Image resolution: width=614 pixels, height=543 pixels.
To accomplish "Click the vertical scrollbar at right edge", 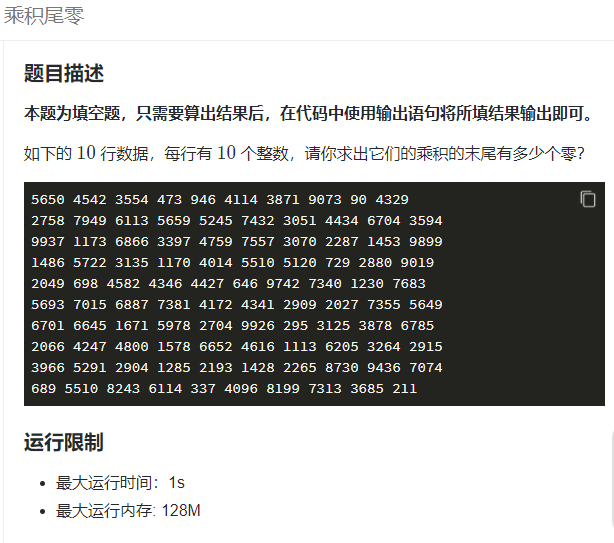I will click(612, 478).
